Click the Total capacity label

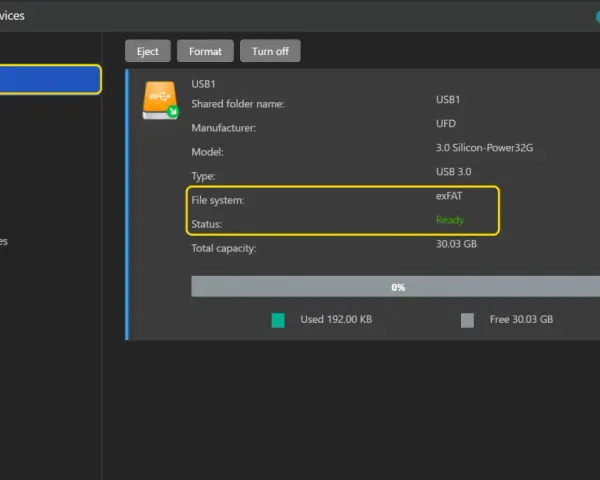click(x=223, y=248)
